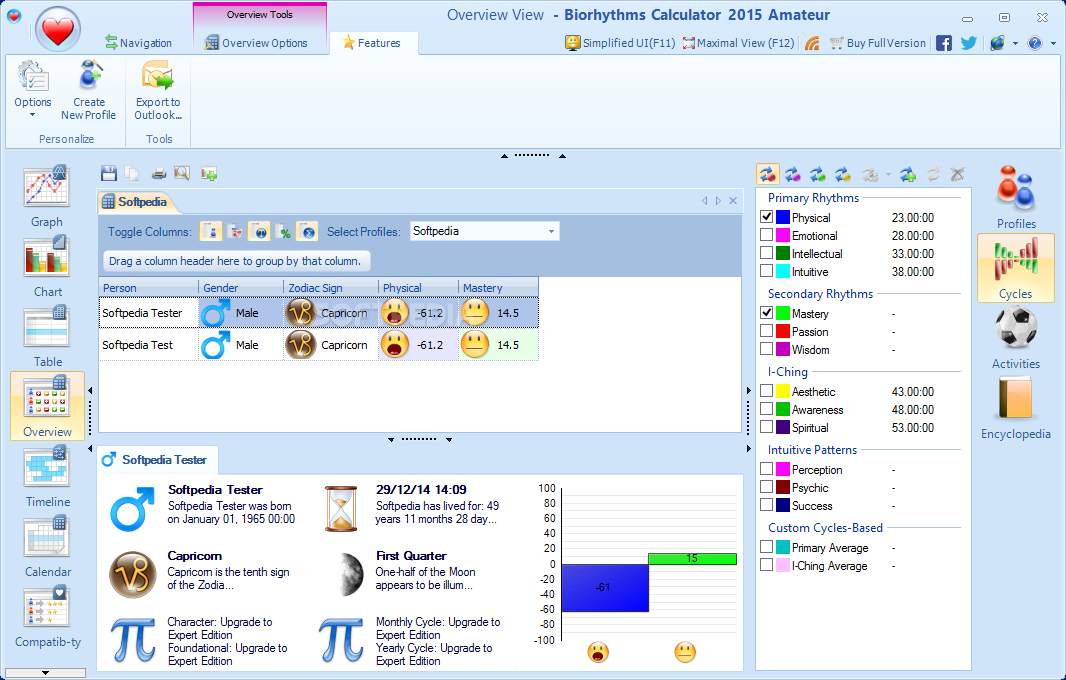Toggle the percent column icon

tap(284, 232)
